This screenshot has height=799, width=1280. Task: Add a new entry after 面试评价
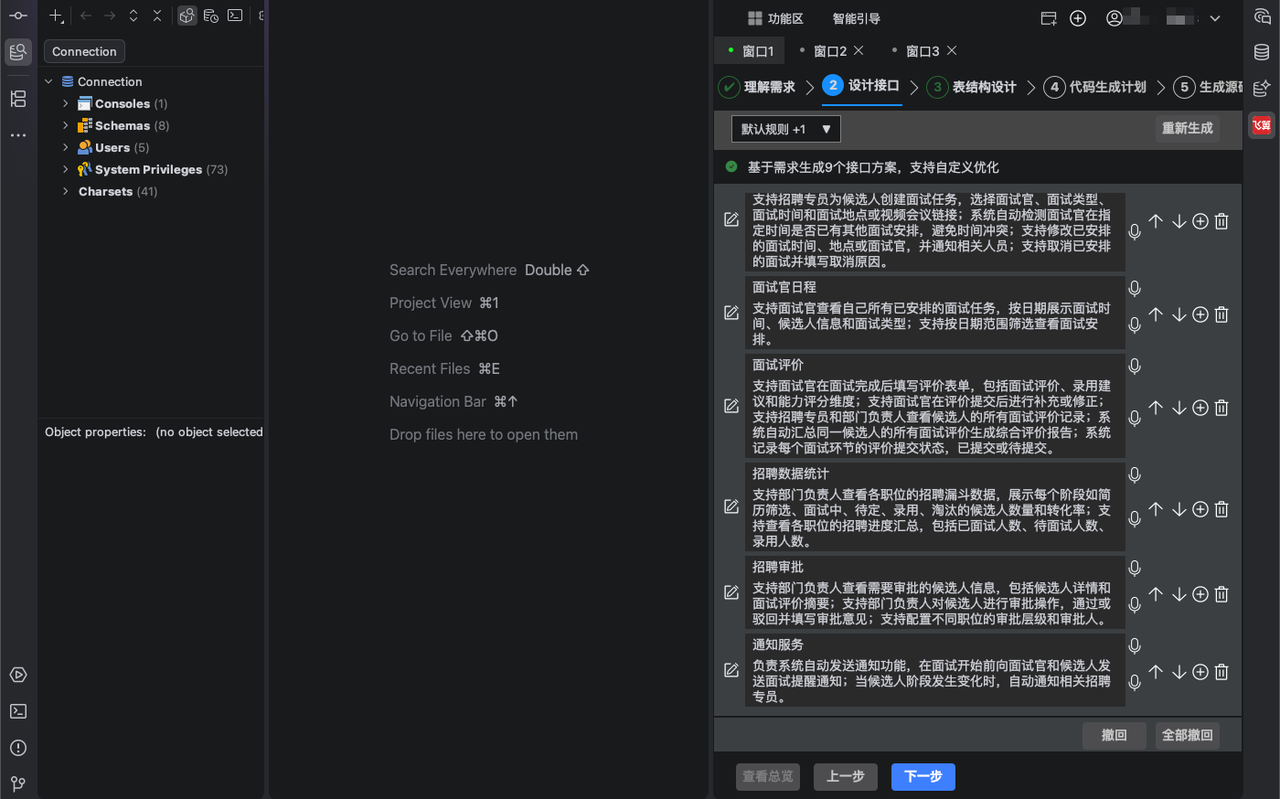point(1200,408)
